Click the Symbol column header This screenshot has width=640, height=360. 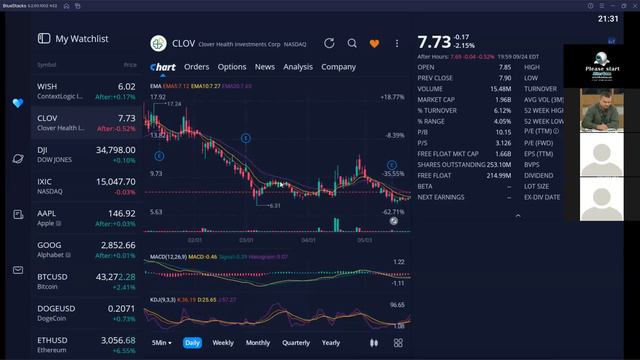(x=47, y=65)
